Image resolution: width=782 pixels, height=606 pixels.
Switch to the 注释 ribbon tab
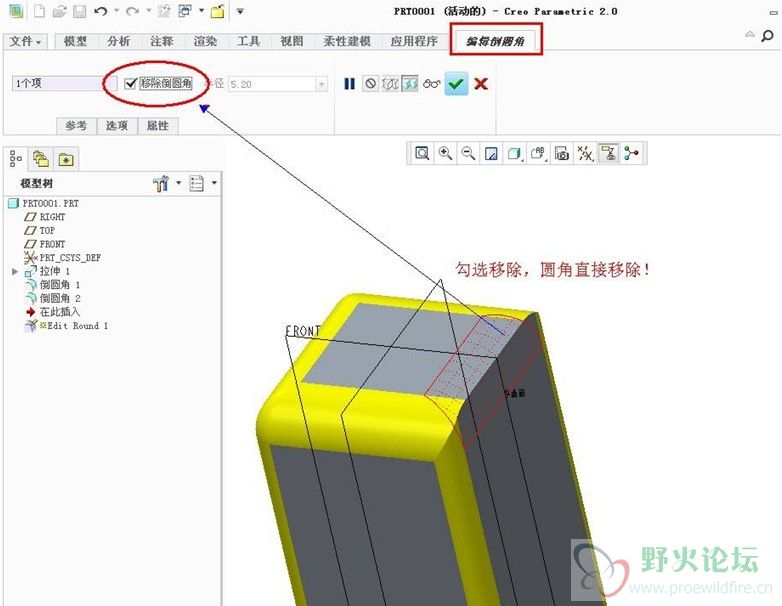(162, 41)
